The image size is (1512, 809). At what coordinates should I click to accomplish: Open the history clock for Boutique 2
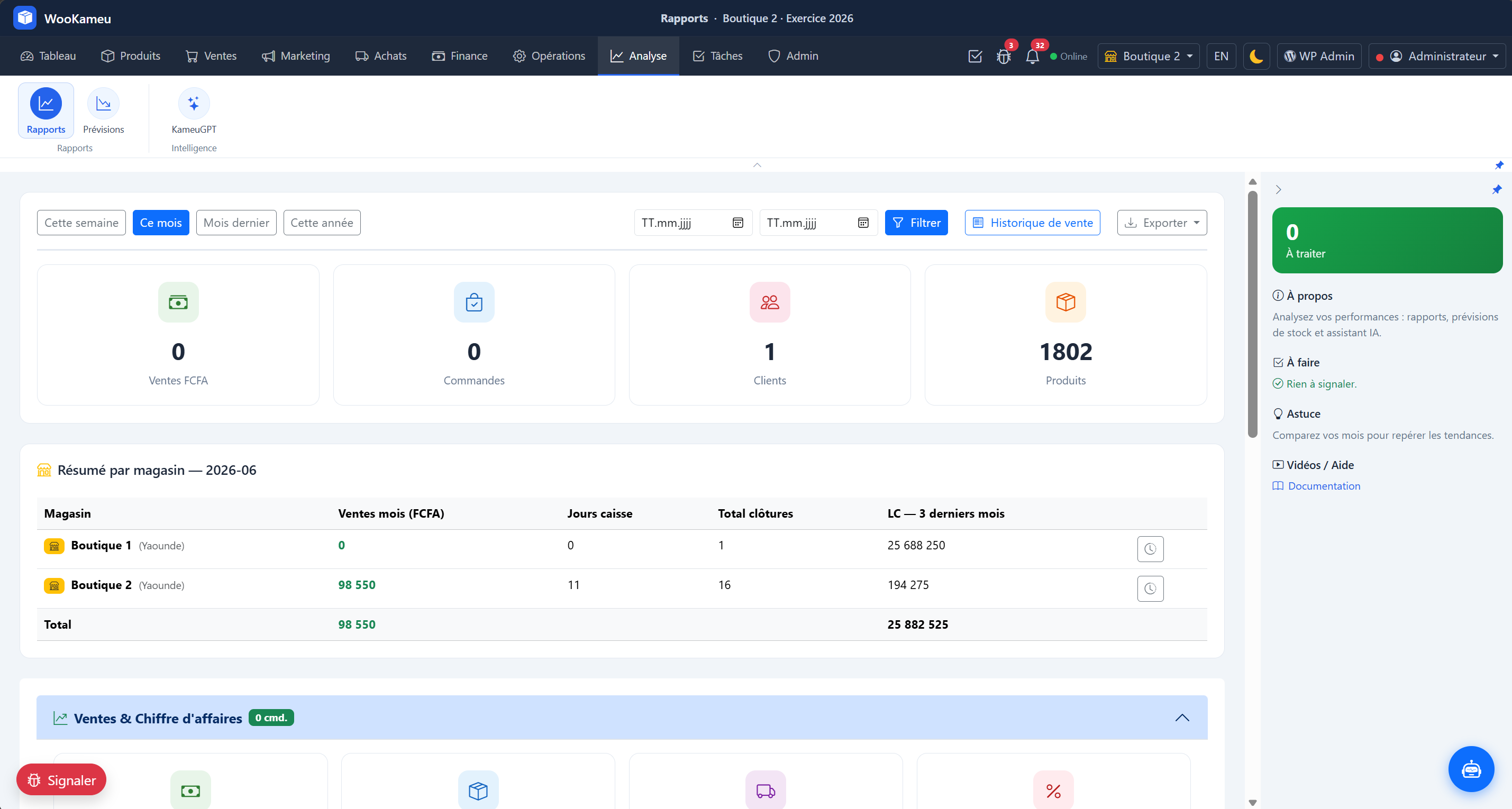click(1150, 588)
